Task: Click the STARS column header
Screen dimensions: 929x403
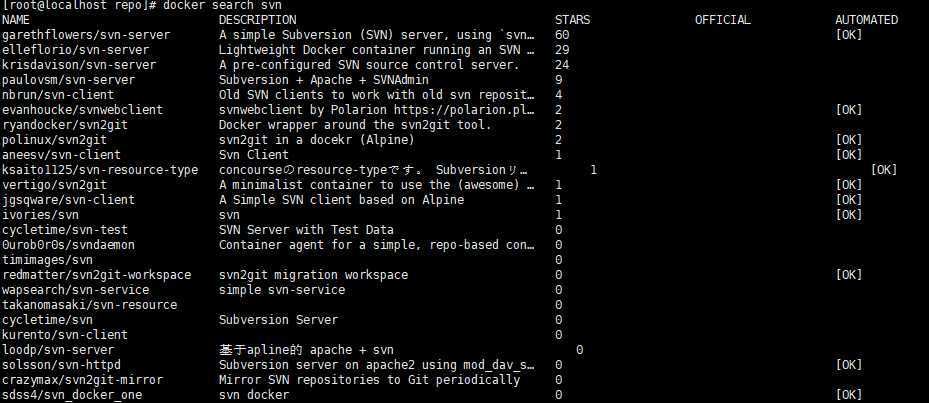Action: point(572,20)
